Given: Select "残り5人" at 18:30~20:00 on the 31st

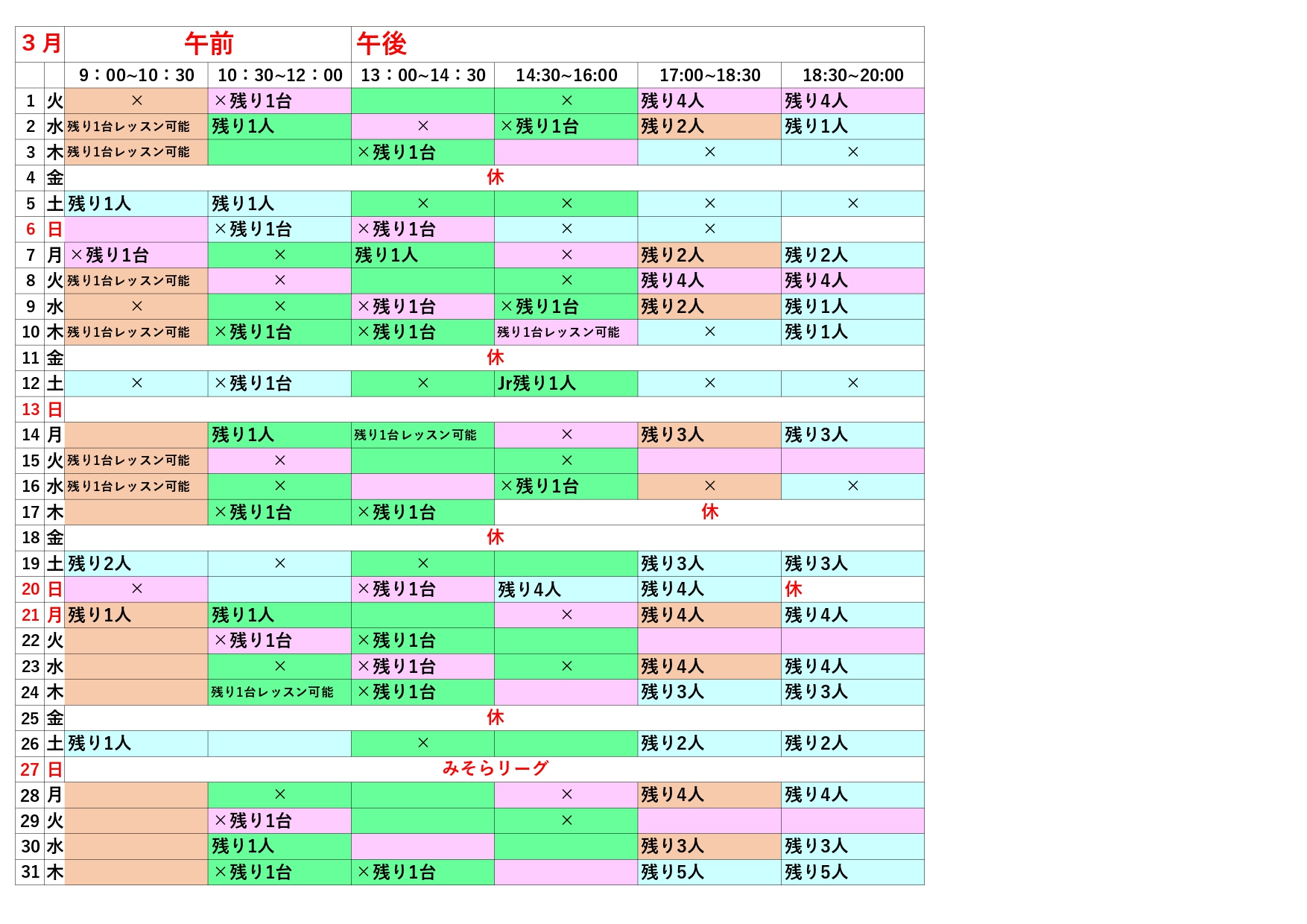Looking at the screenshot, I should 816,872.
